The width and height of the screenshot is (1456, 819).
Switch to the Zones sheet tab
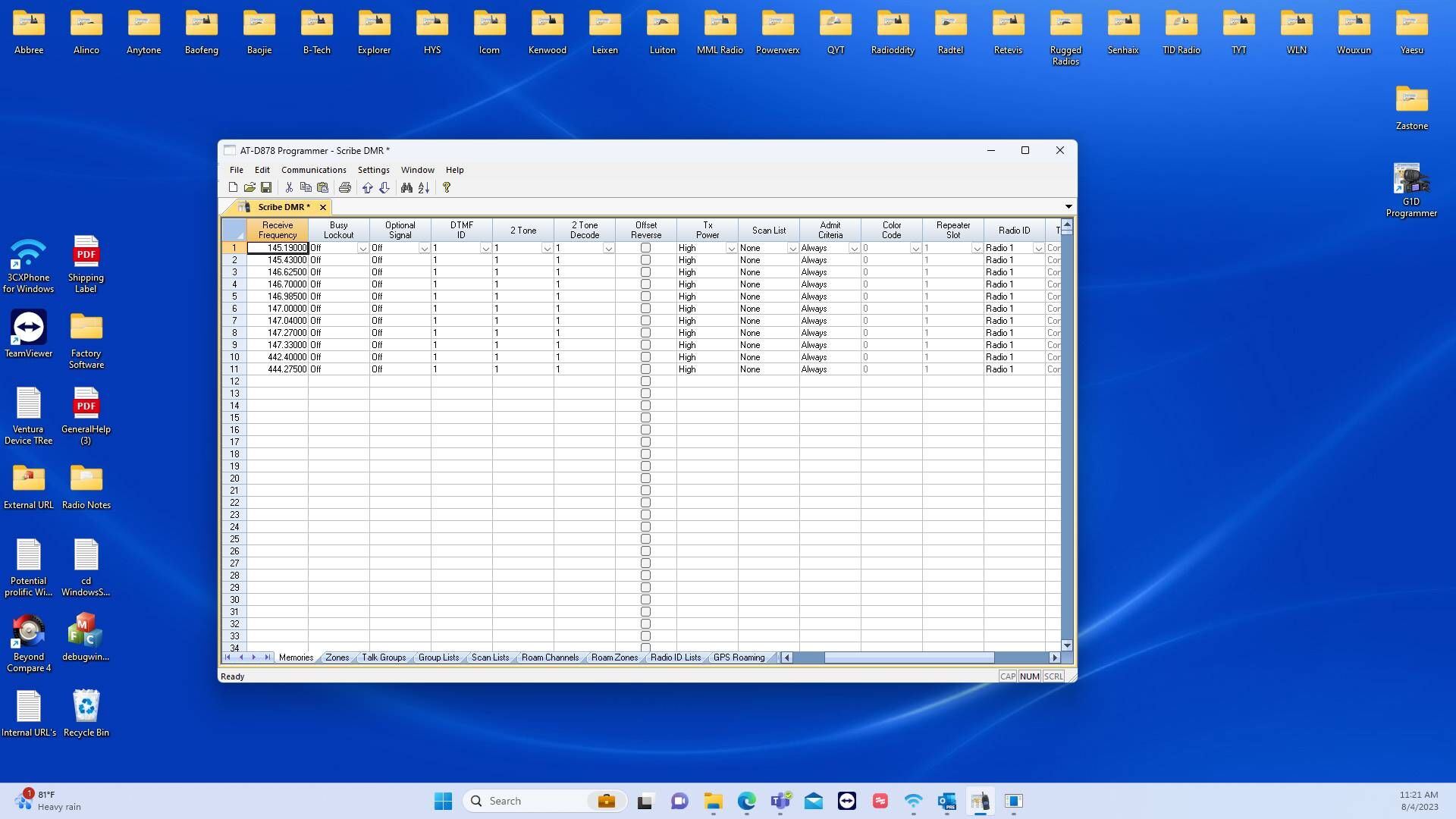(337, 657)
